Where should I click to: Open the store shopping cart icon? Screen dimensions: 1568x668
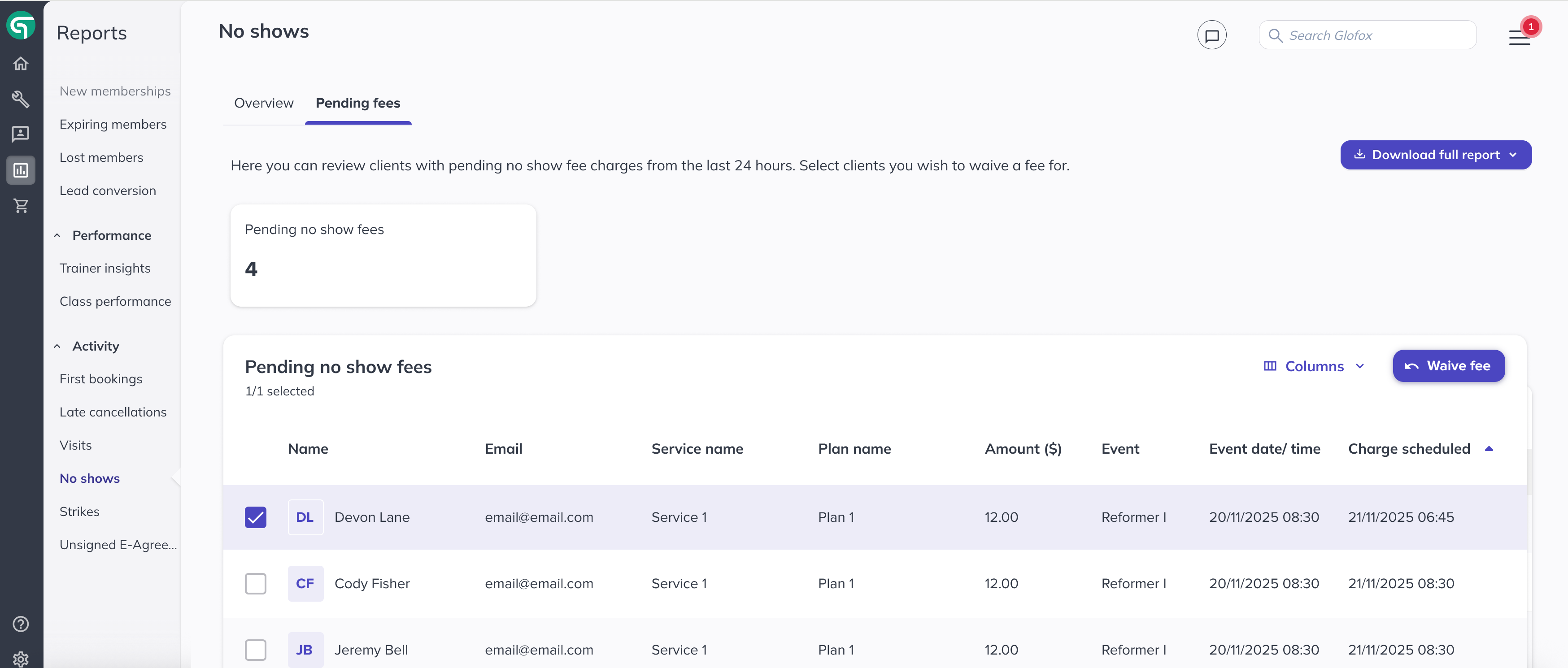click(21, 206)
